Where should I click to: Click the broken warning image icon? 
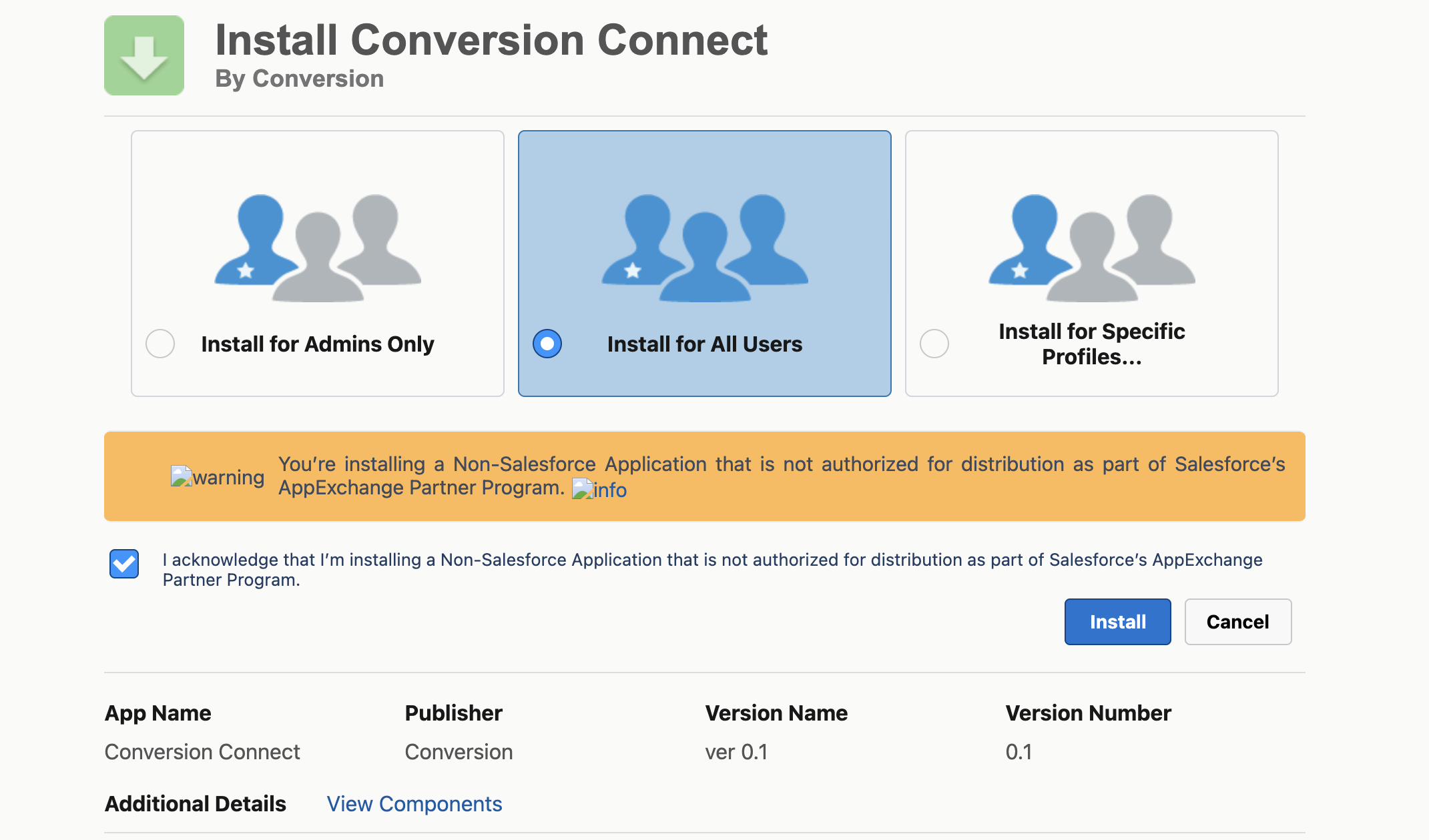click(181, 476)
